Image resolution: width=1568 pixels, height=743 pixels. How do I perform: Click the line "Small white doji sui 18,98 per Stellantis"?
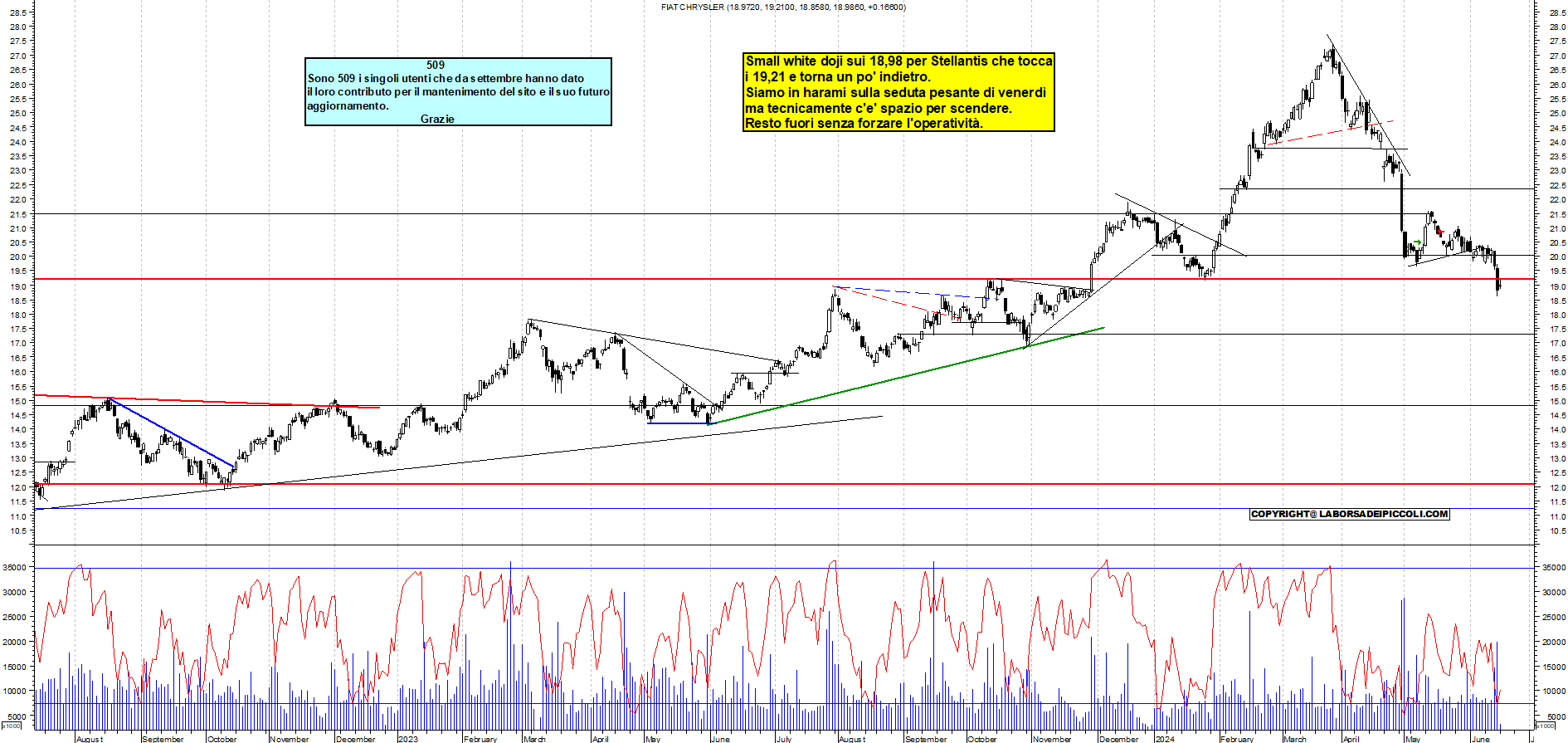coord(899,61)
